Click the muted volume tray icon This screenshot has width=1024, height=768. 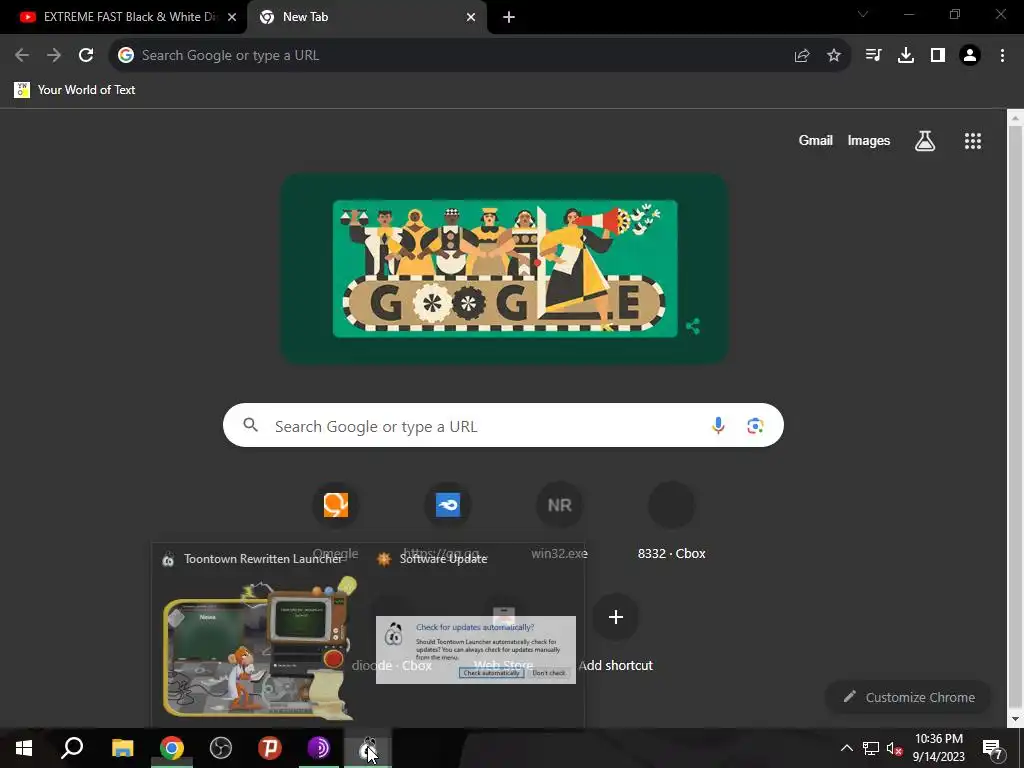coord(894,748)
